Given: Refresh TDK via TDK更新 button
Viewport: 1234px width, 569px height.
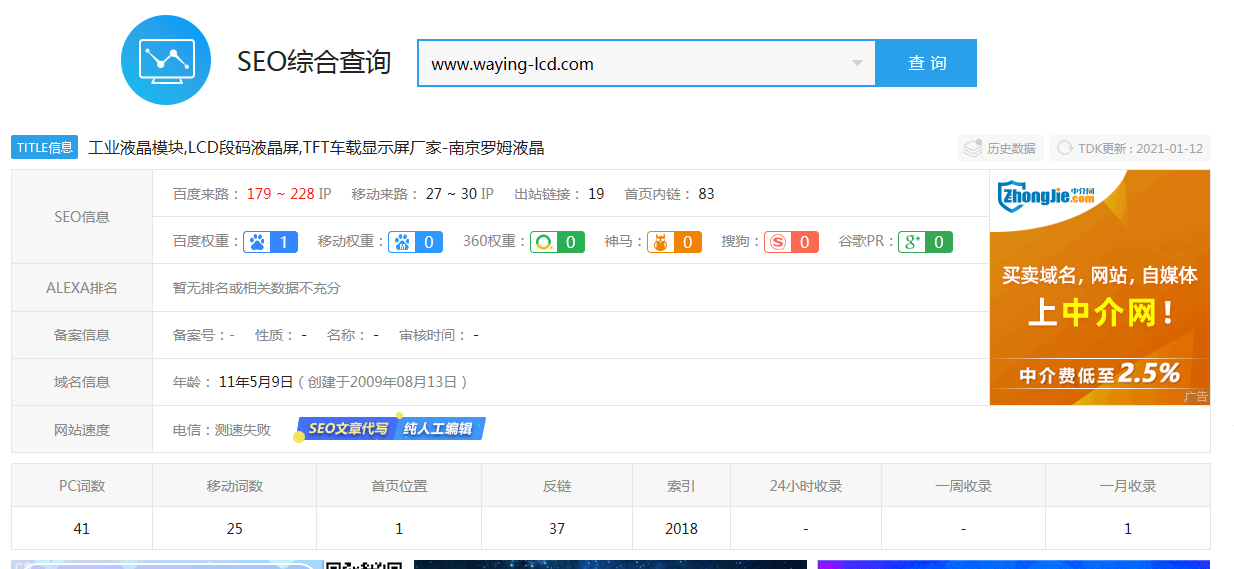Looking at the screenshot, I should pos(1130,148).
